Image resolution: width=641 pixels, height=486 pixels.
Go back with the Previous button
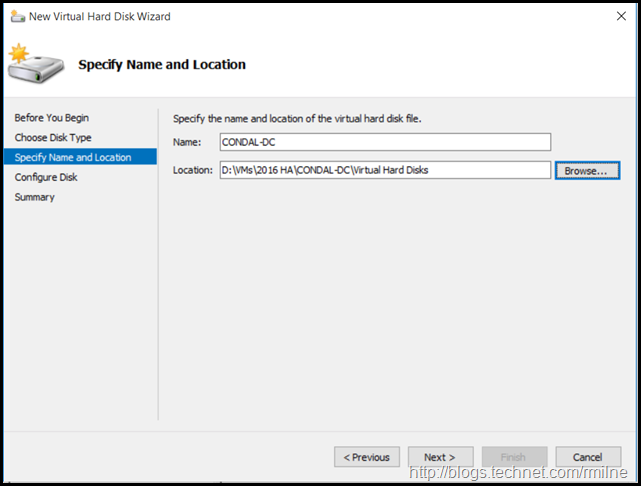pos(367,457)
